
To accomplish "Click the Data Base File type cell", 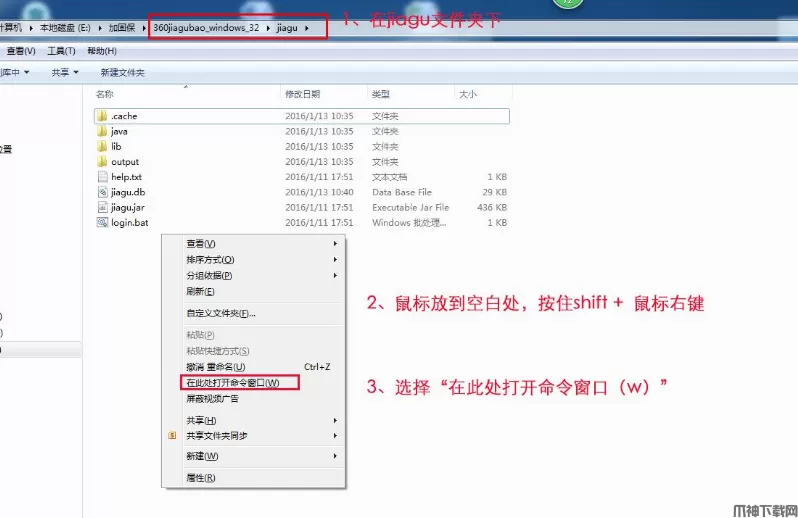I will click(402, 192).
